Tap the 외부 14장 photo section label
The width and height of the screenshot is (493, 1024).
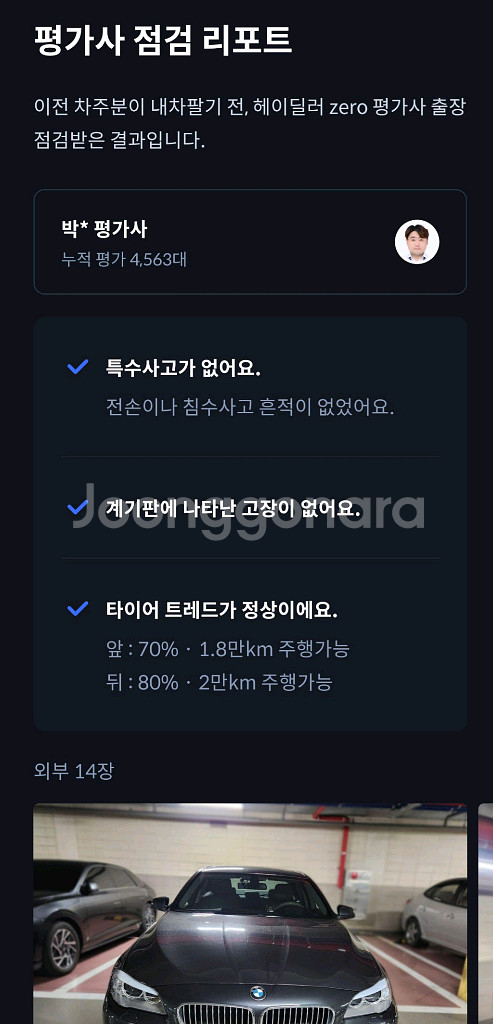(x=74, y=771)
